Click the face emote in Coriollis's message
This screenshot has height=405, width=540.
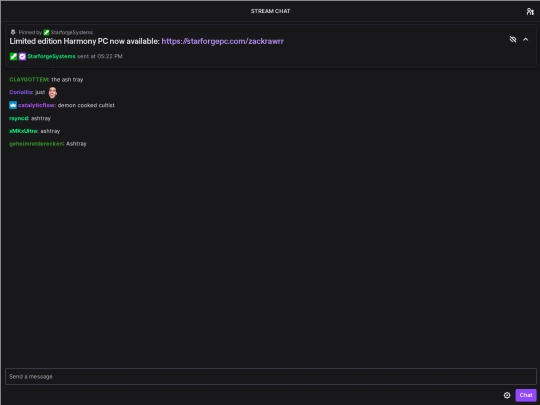pos(52,92)
